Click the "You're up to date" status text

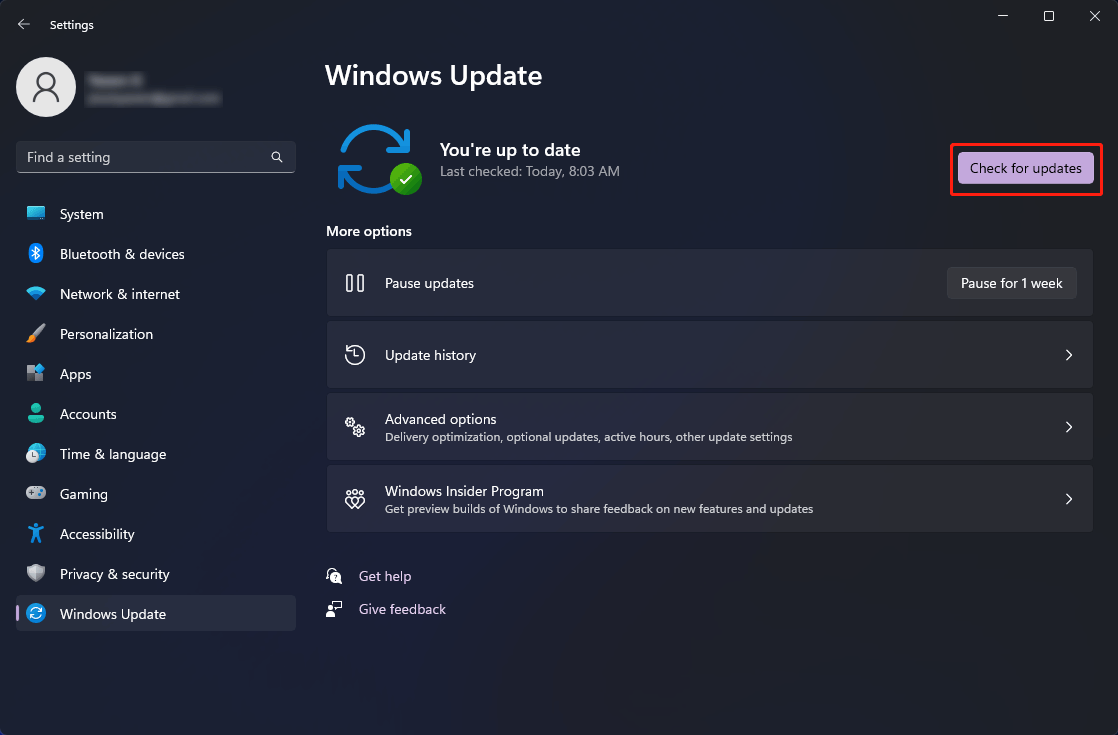510,150
